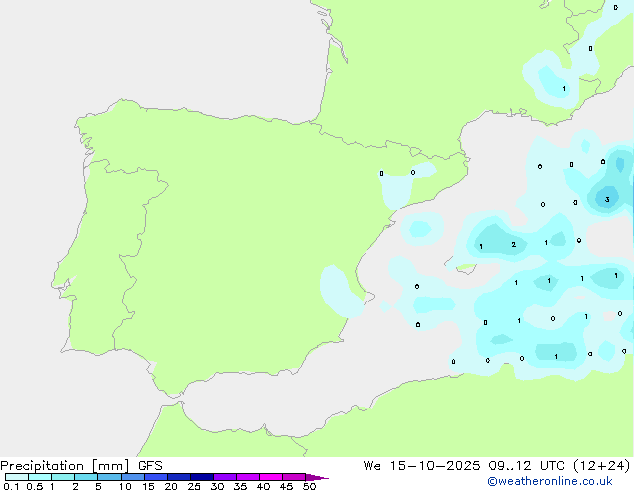Click the legend label '0.1'
The image size is (634, 490).
(x=11, y=486)
